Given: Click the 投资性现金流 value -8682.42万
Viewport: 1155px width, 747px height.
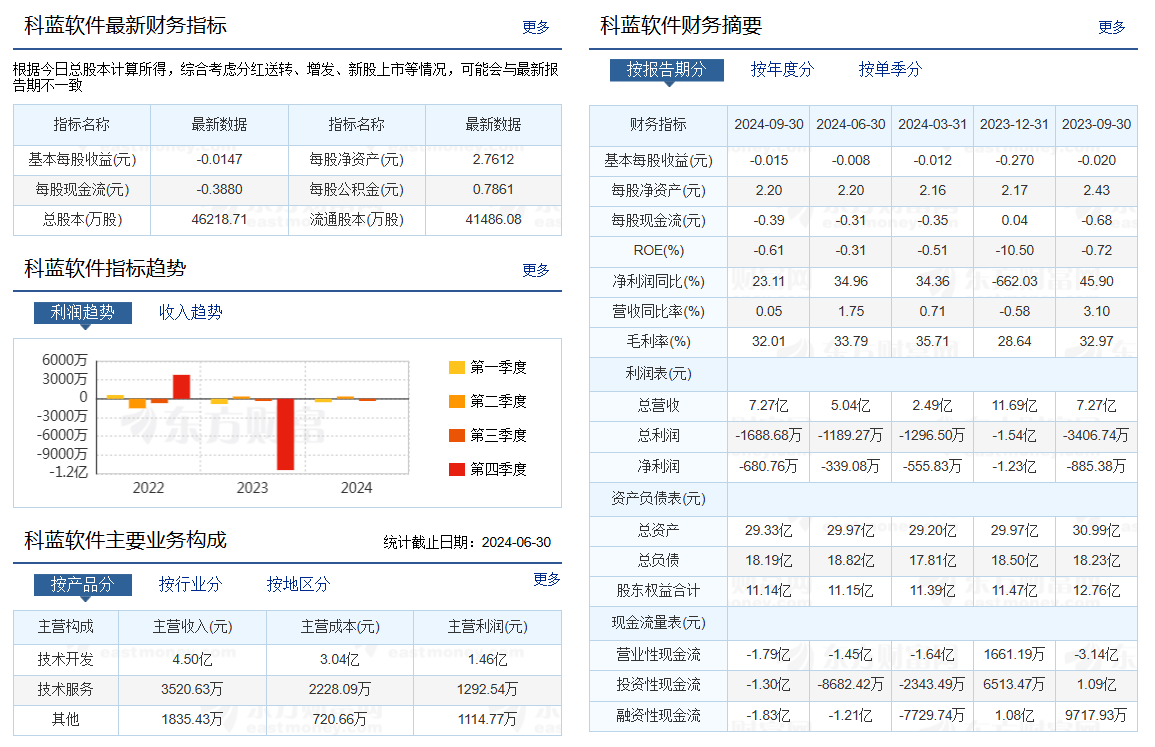Looking at the screenshot, I should coord(851,685).
